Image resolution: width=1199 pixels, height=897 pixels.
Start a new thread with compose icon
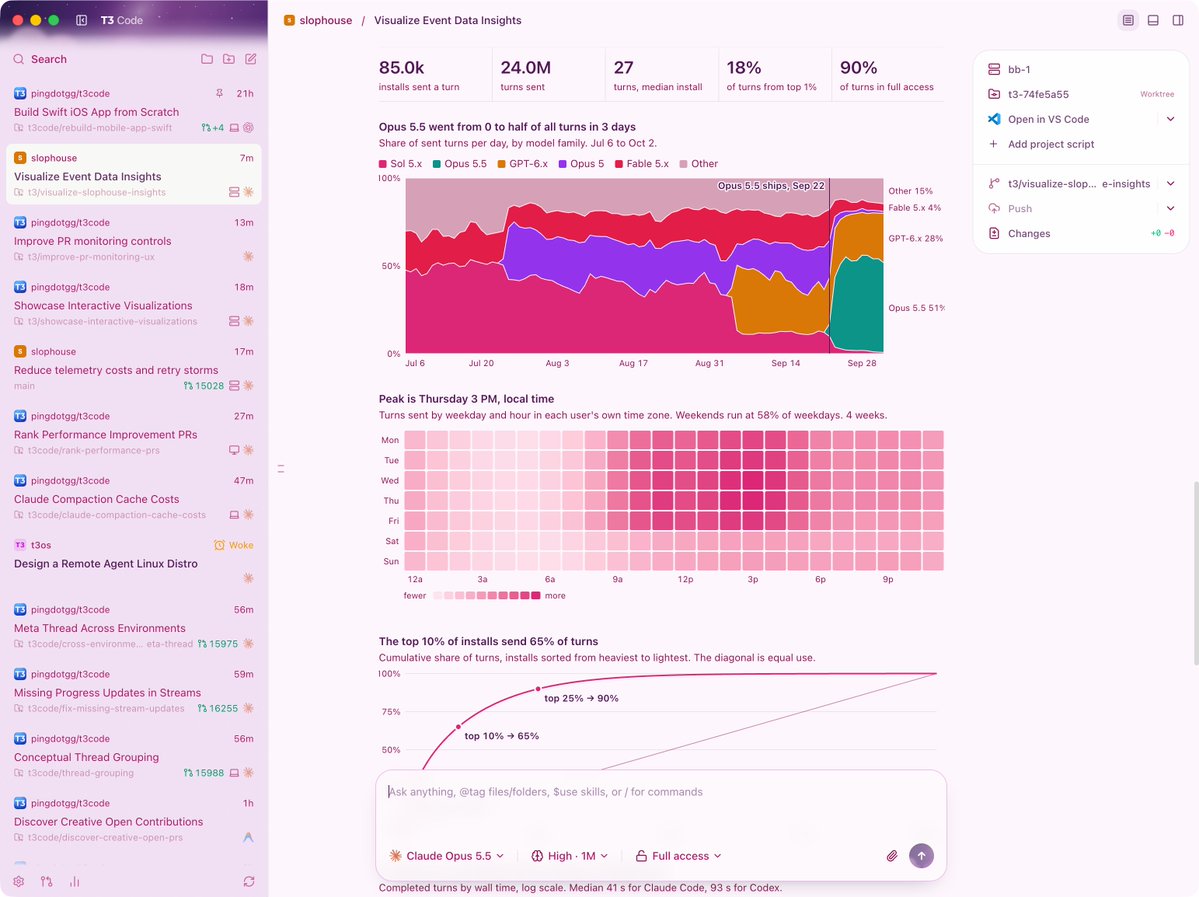coord(251,59)
